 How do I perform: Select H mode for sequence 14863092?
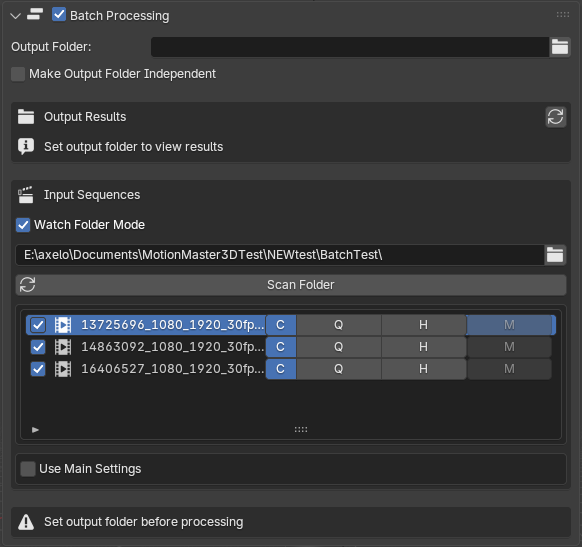424,347
